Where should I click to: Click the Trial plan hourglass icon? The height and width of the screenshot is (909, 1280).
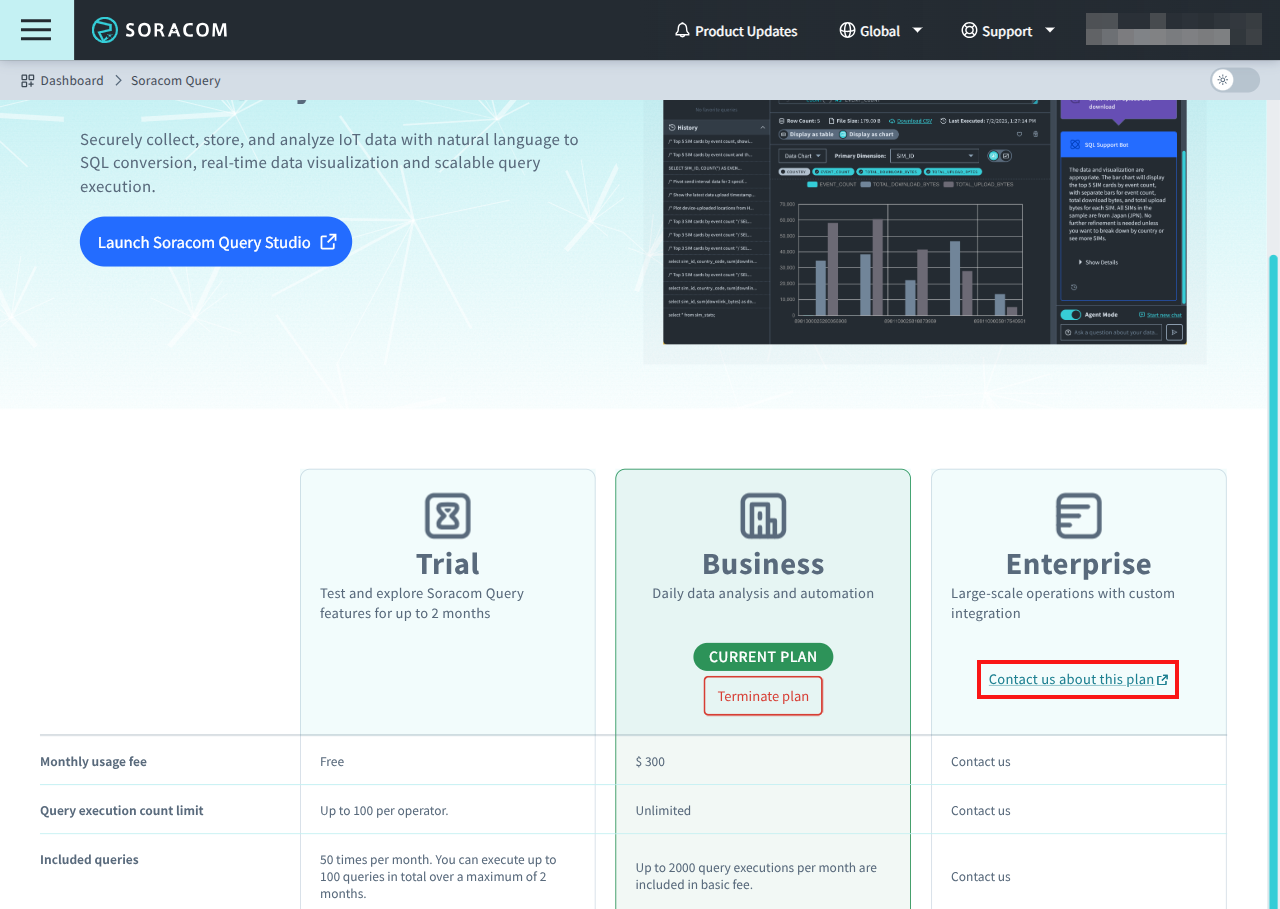[448, 516]
